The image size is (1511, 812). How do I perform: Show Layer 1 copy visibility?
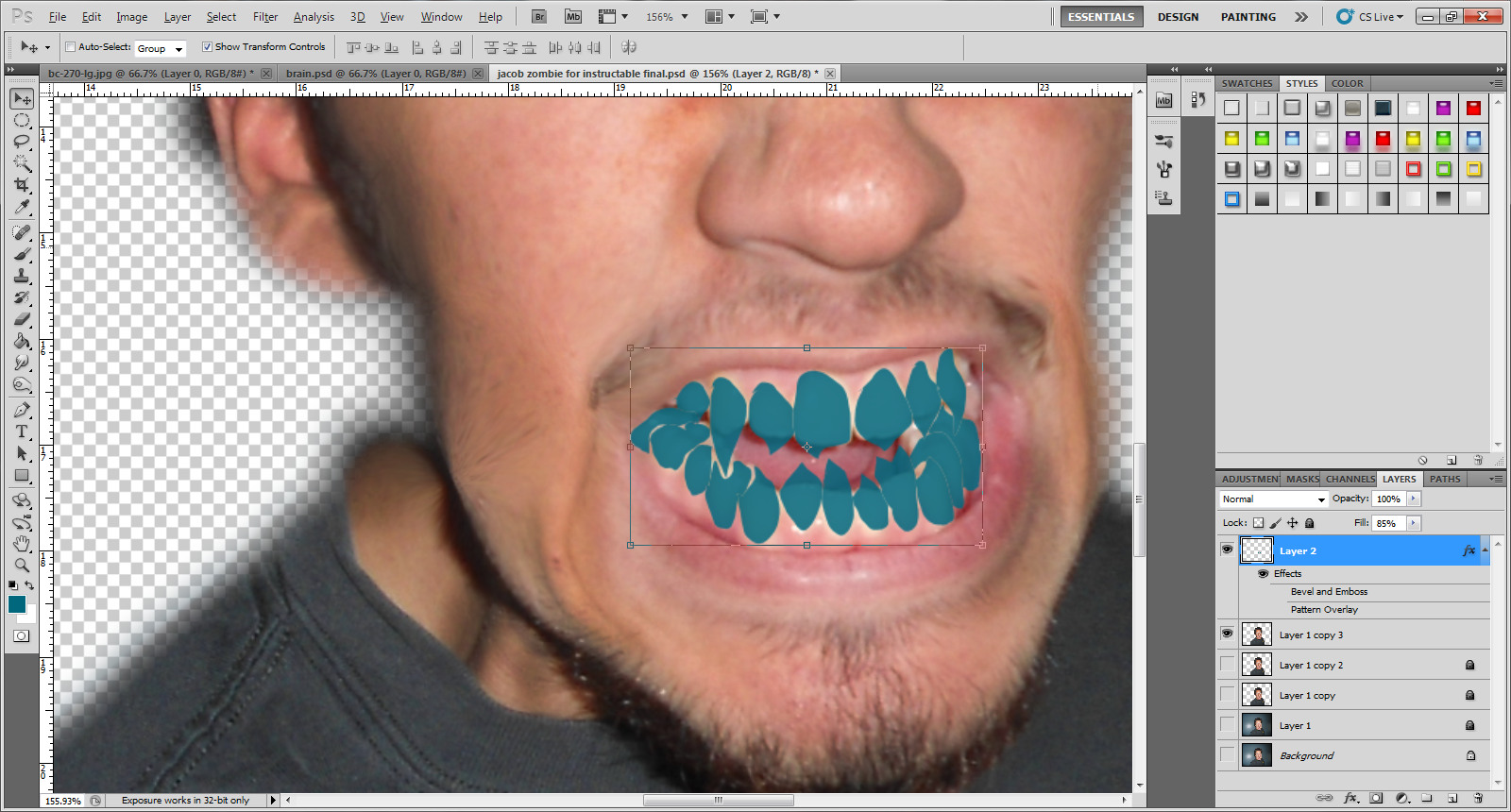coord(1227,695)
